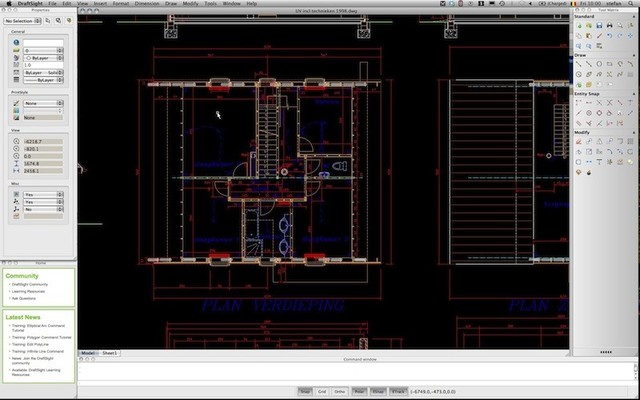
Task: Open the first Yes dropdown under Misc
Action: point(43,195)
